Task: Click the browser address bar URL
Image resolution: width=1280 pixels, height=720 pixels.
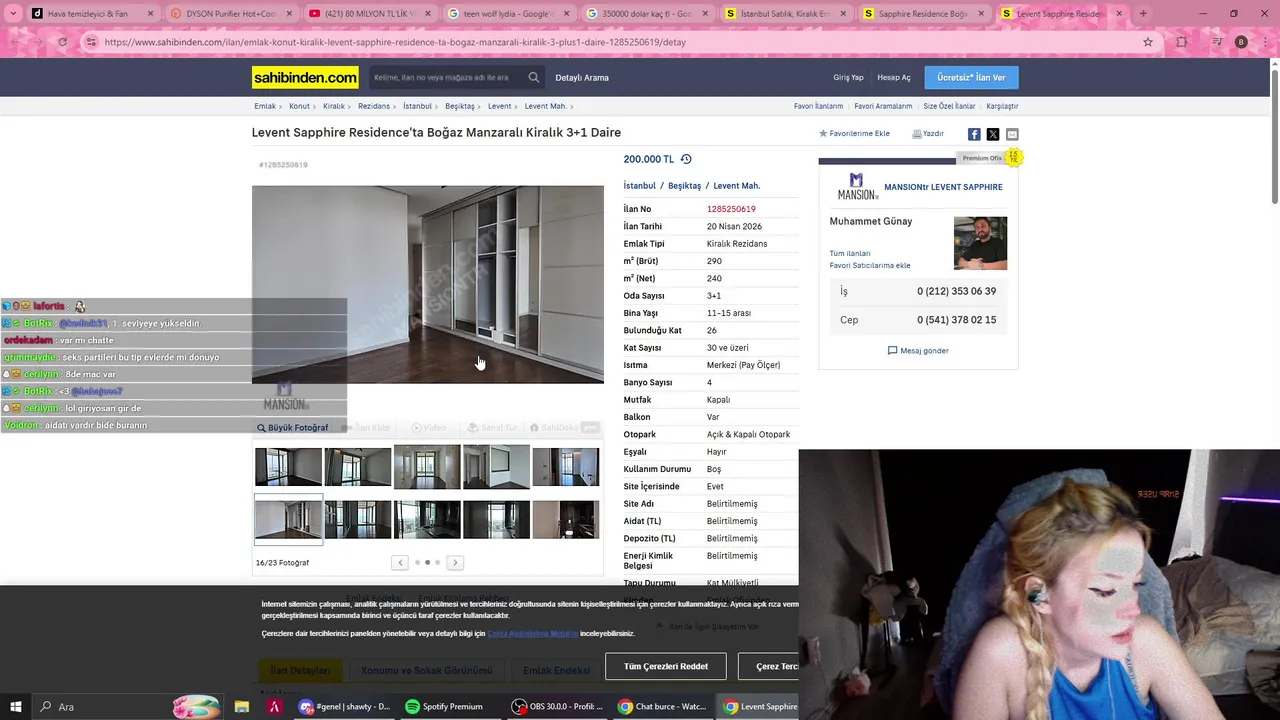Action: point(395,42)
